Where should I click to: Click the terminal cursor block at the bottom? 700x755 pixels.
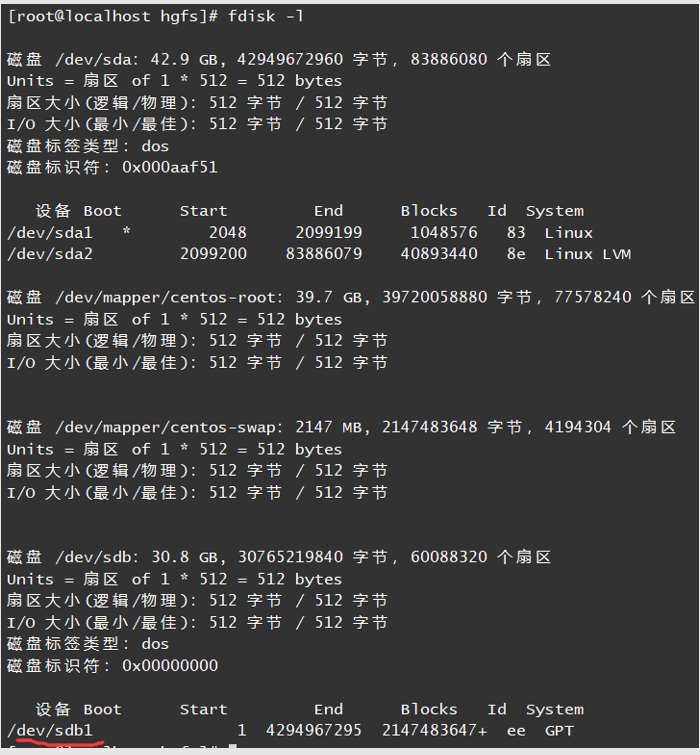[232, 749]
